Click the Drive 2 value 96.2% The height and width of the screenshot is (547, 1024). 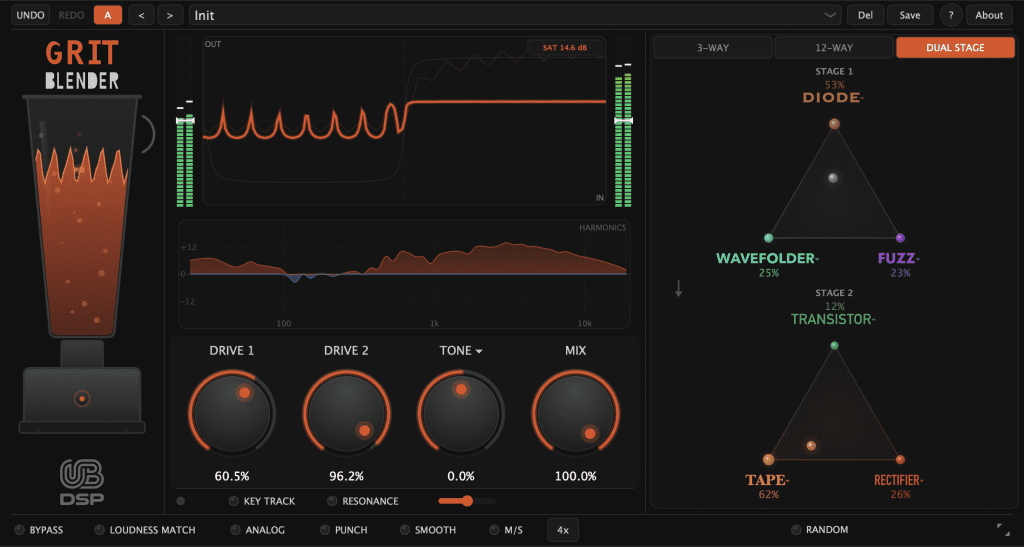tap(346, 476)
